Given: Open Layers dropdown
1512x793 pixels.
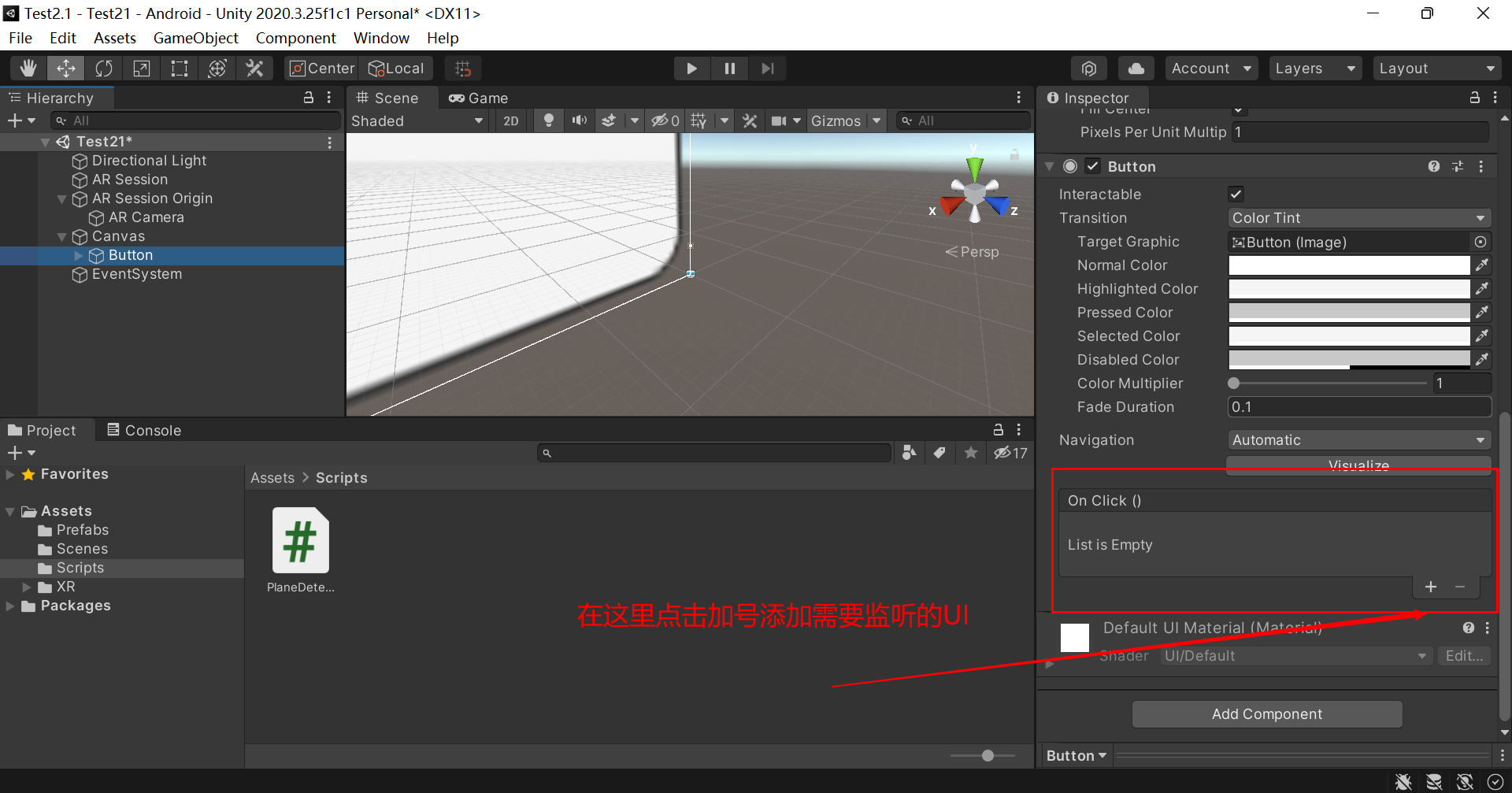Looking at the screenshot, I should [x=1315, y=69].
